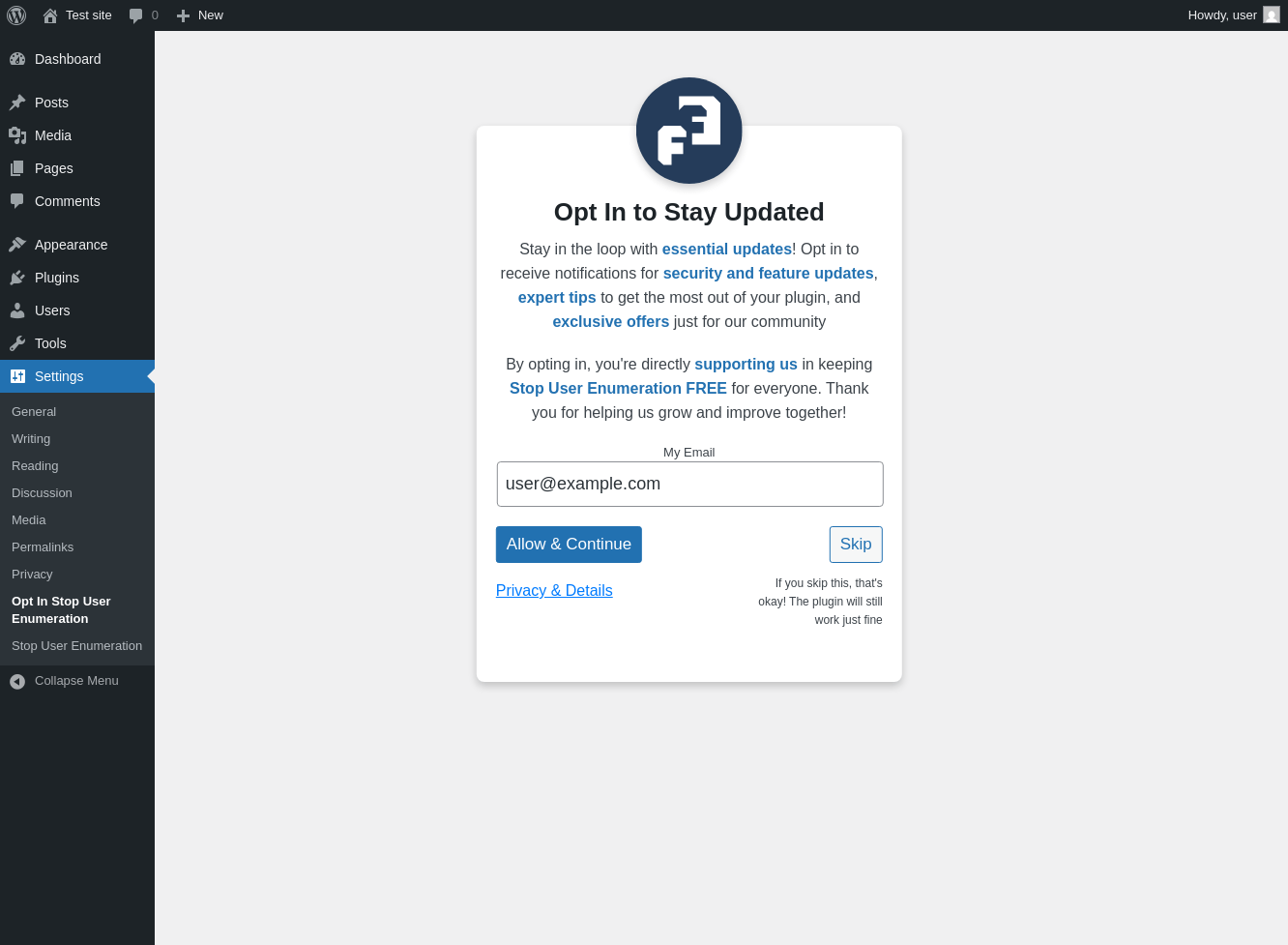Screen dimensions: 1288x945
Task: Skip the opt-in prompt
Action: pyautogui.click(x=856, y=545)
